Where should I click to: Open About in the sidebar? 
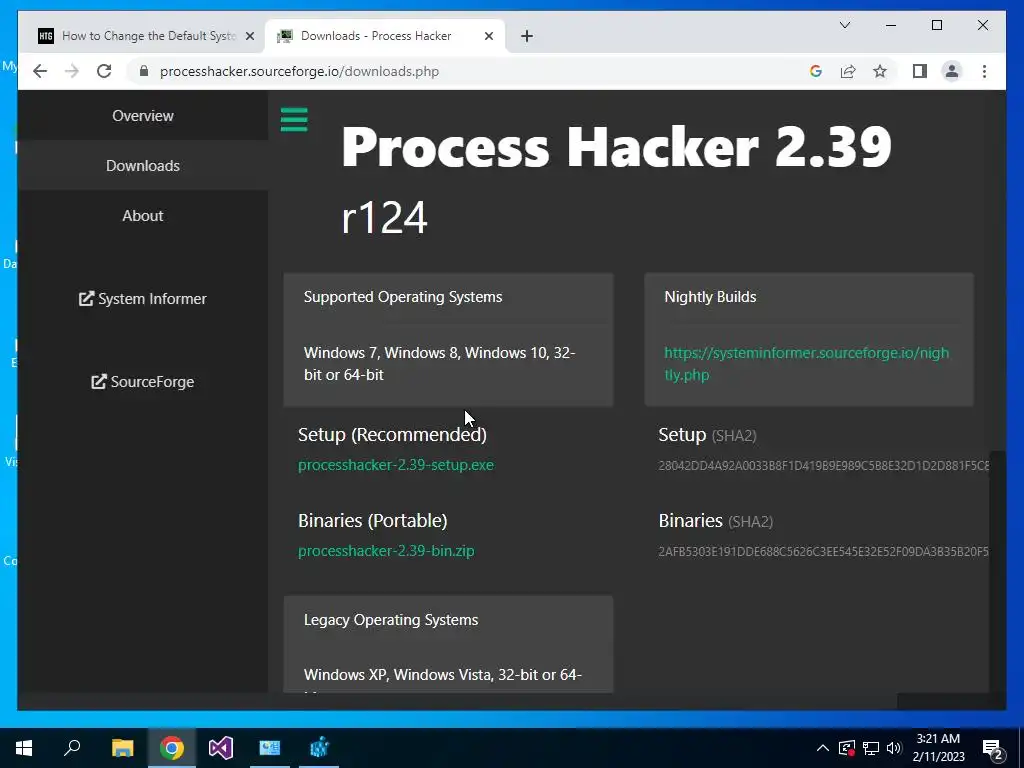click(143, 216)
